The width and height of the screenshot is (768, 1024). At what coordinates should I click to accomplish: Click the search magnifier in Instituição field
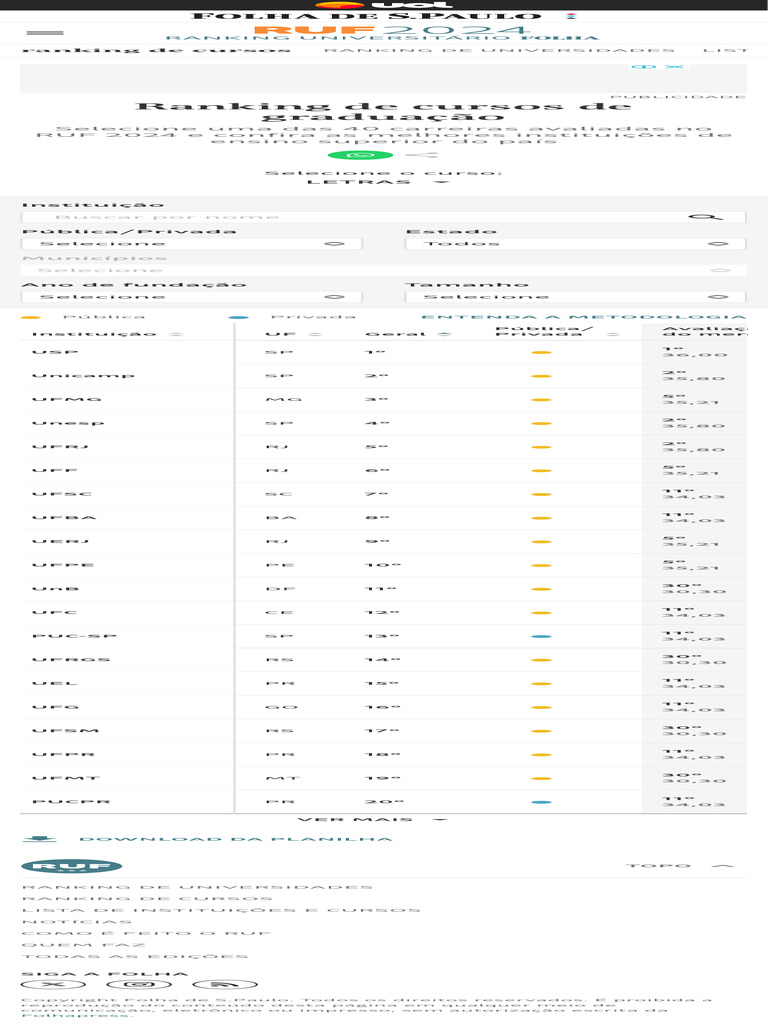tap(705, 217)
